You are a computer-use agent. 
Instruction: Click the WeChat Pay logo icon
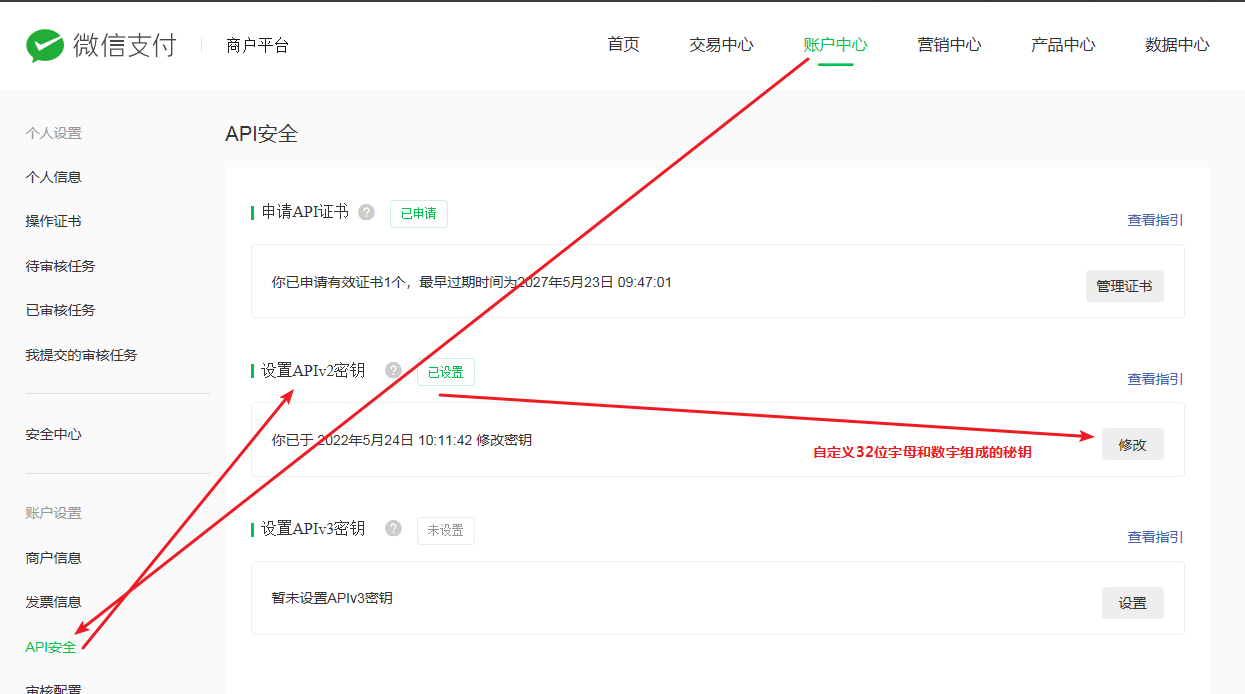45,45
